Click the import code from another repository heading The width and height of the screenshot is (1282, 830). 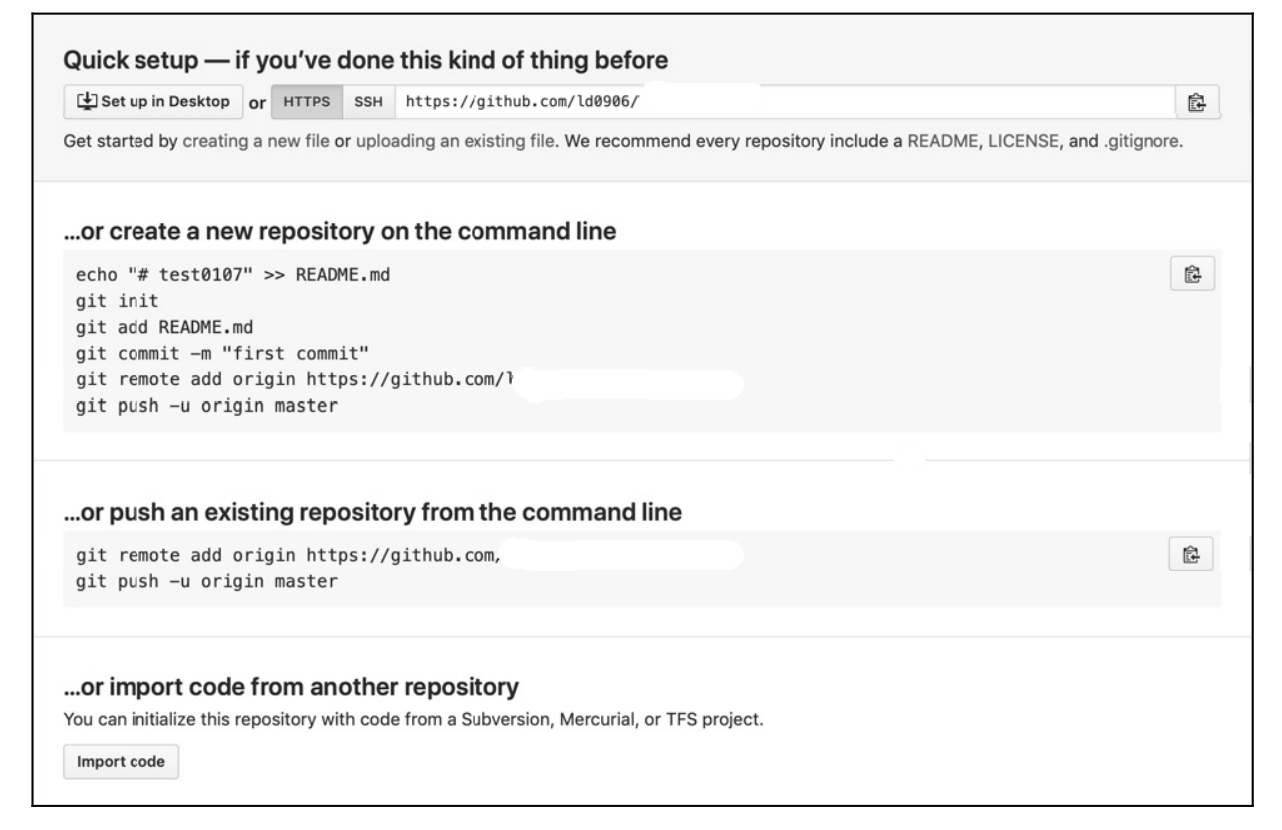pos(291,687)
